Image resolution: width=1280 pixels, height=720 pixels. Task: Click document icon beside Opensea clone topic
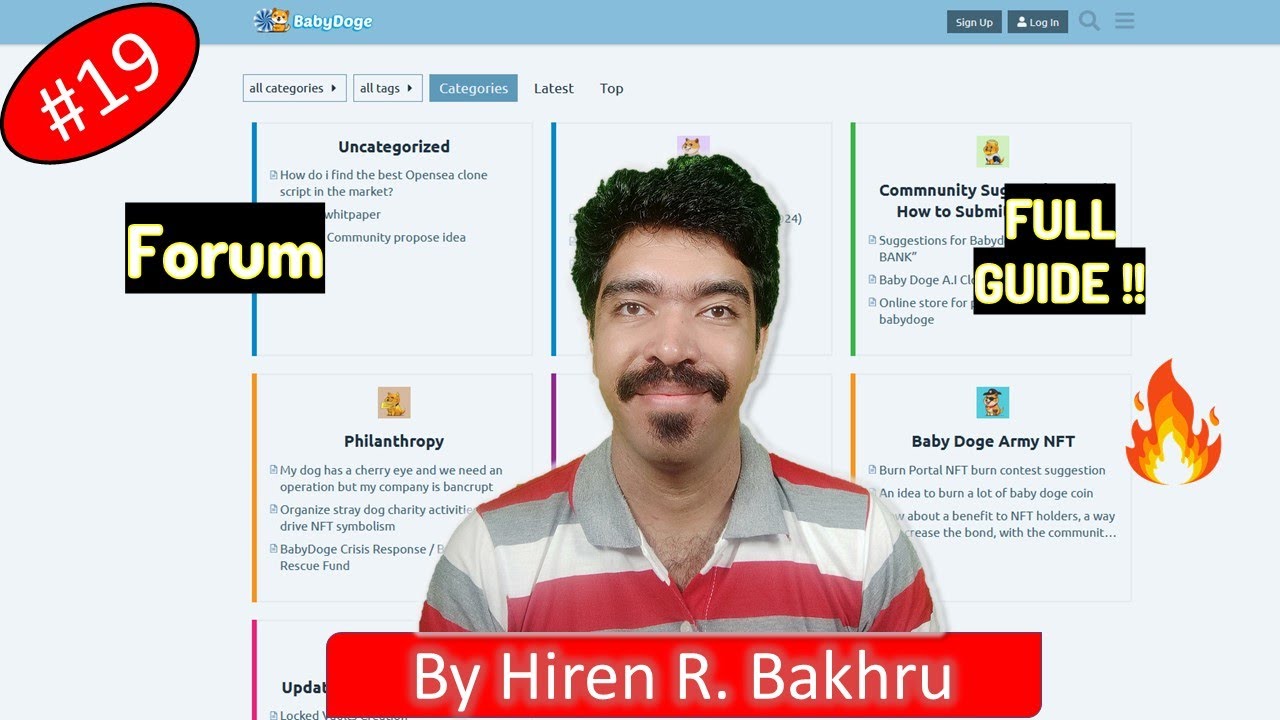tap(274, 176)
